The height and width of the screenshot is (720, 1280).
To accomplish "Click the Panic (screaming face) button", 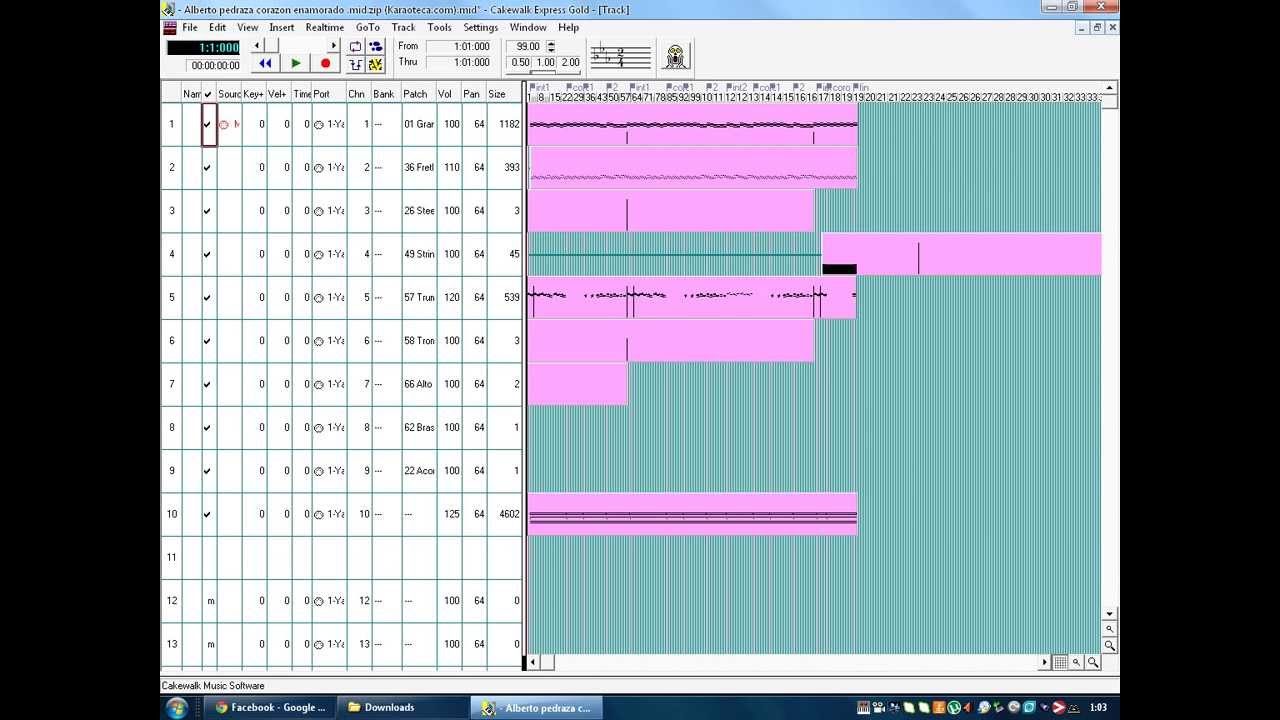I will [x=676, y=56].
